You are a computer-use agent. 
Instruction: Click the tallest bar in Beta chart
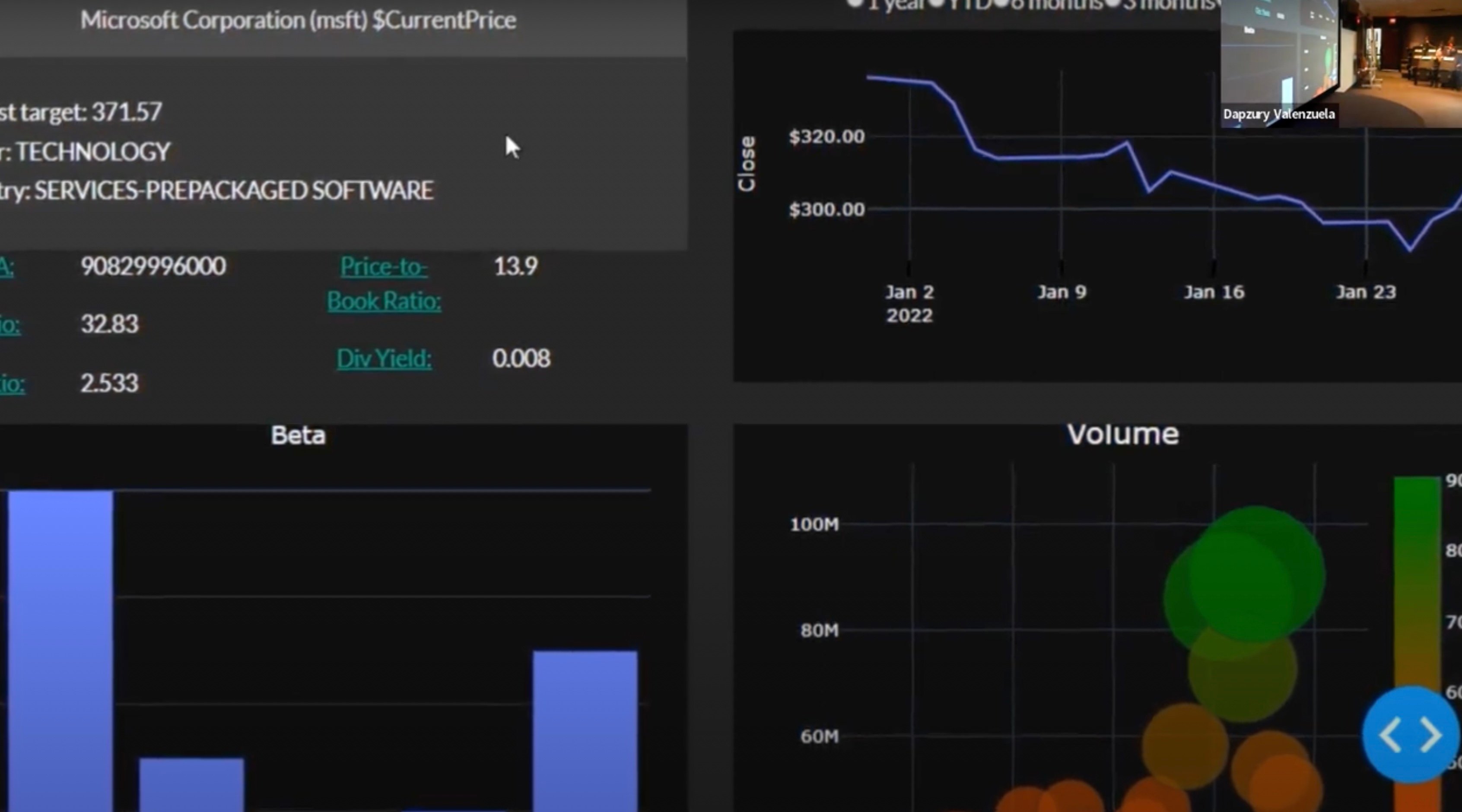pos(60,651)
